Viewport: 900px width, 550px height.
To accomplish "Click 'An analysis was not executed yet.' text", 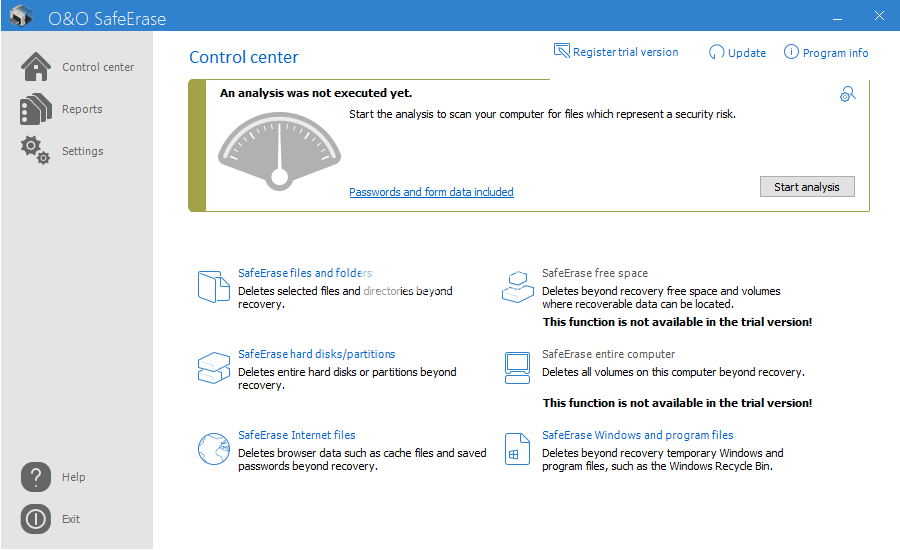I will click(x=316, y=93).
